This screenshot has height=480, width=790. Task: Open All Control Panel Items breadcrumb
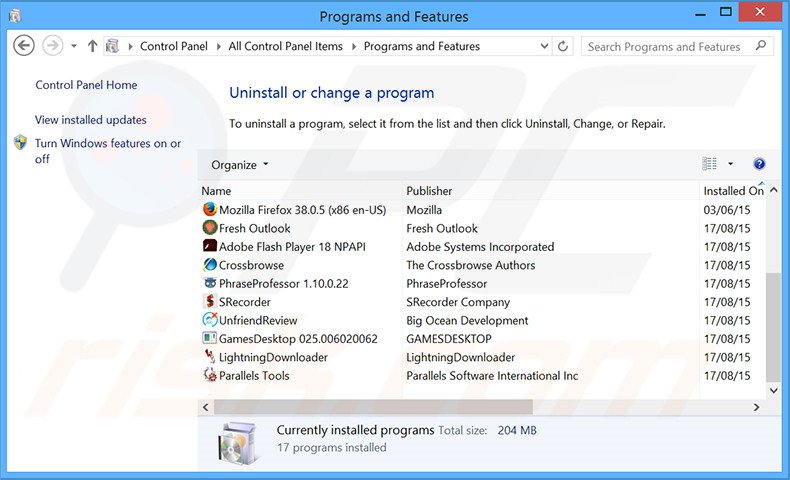(285, 46)
